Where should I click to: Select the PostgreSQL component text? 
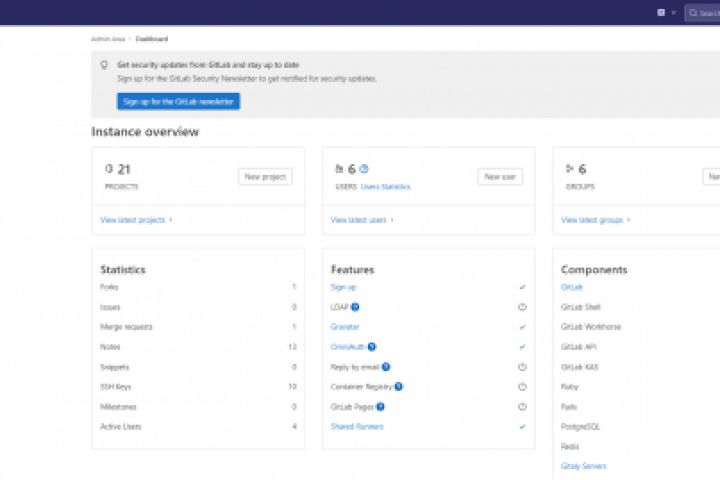tap(580, 427)
